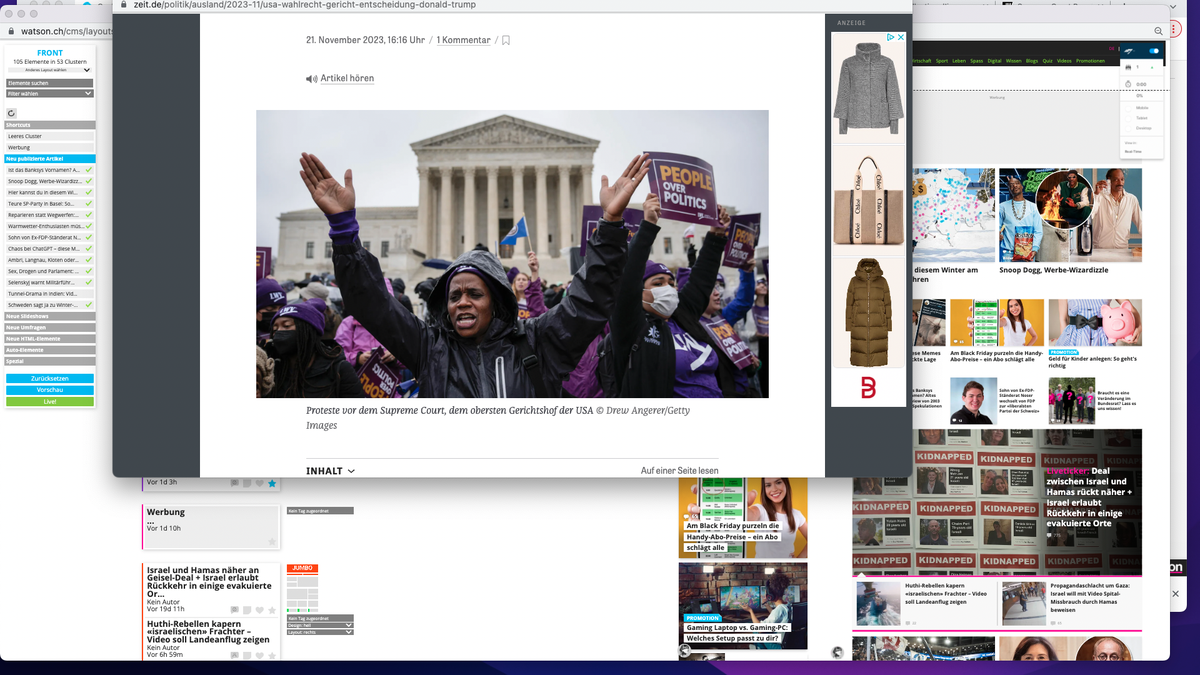The image size is (1200, 675).
Task: Click the star icon on the Werbung card
Action: click(x=271, y=541)
